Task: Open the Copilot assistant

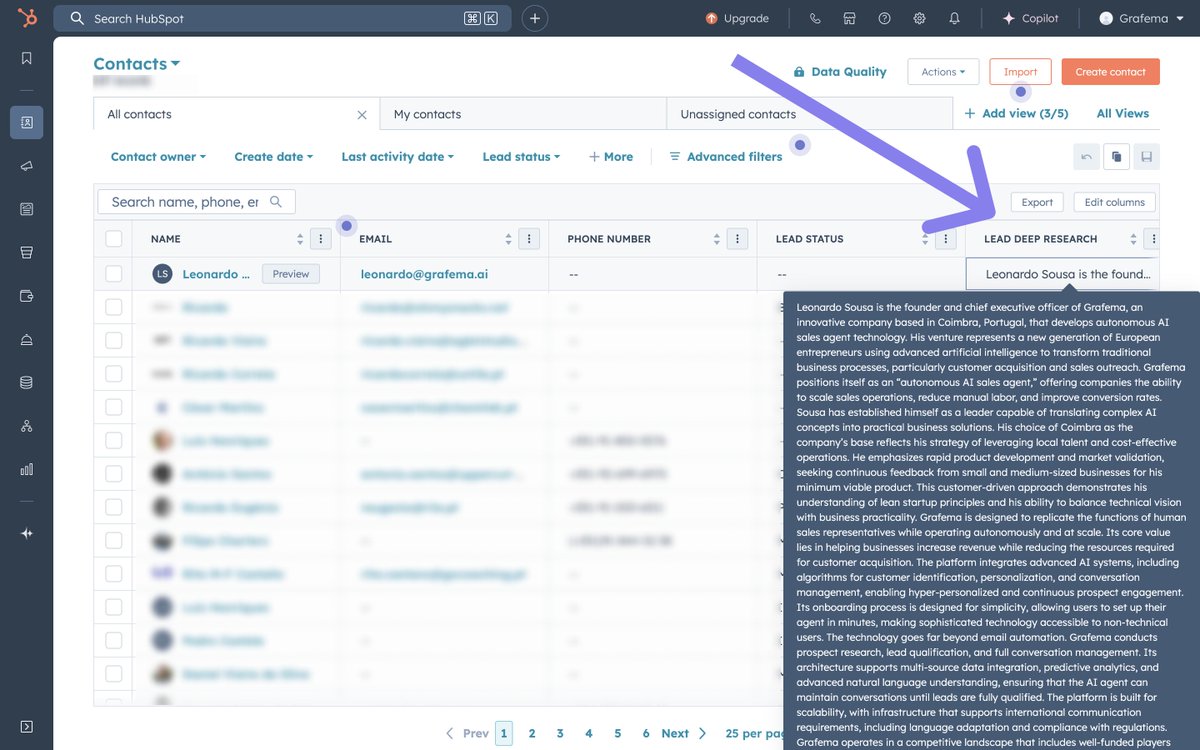Action: tap(1030, 18)
